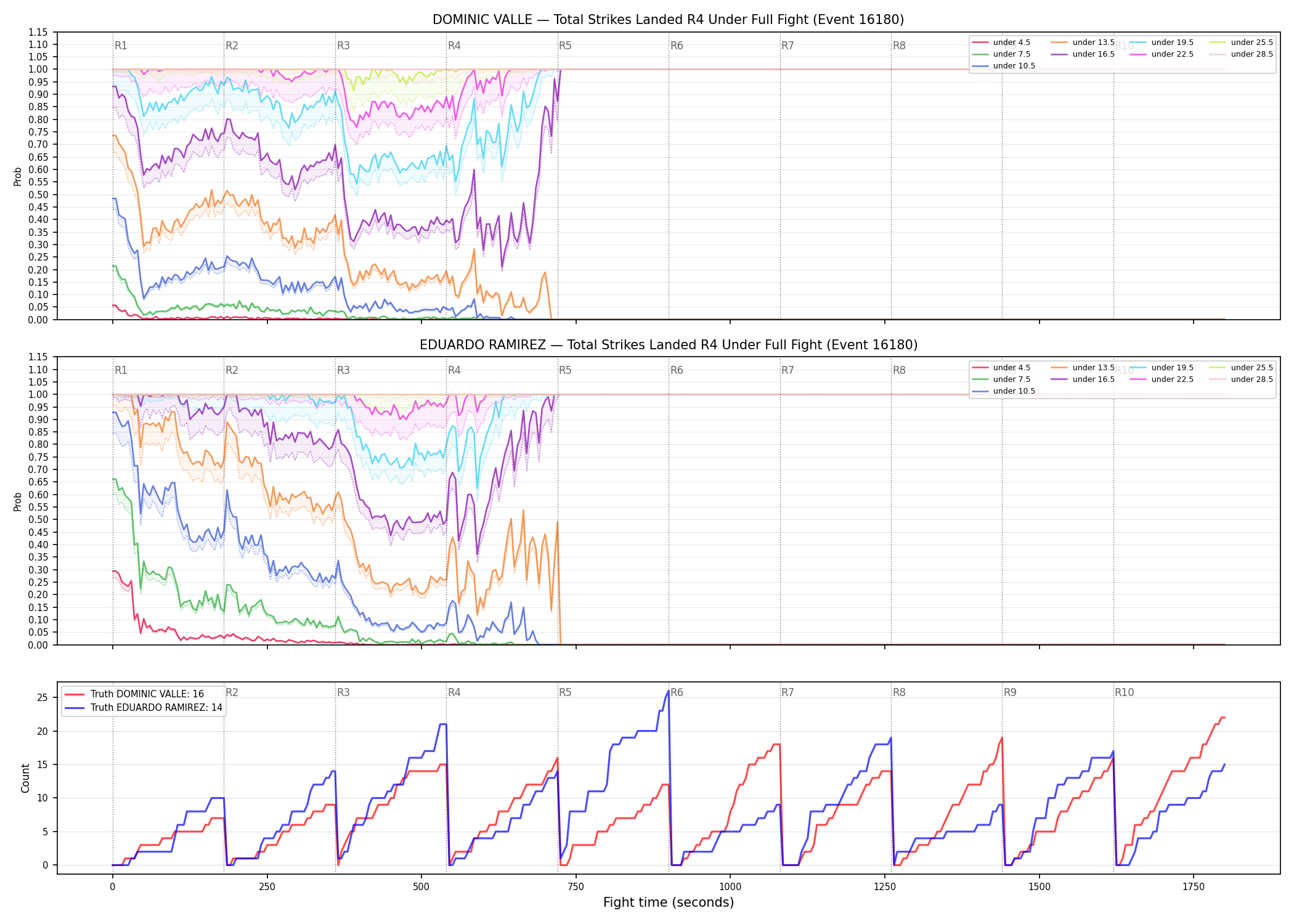Select 'under 19.5' in Dominic Valle legend
1294x924 pixels.
point(1162,43)
